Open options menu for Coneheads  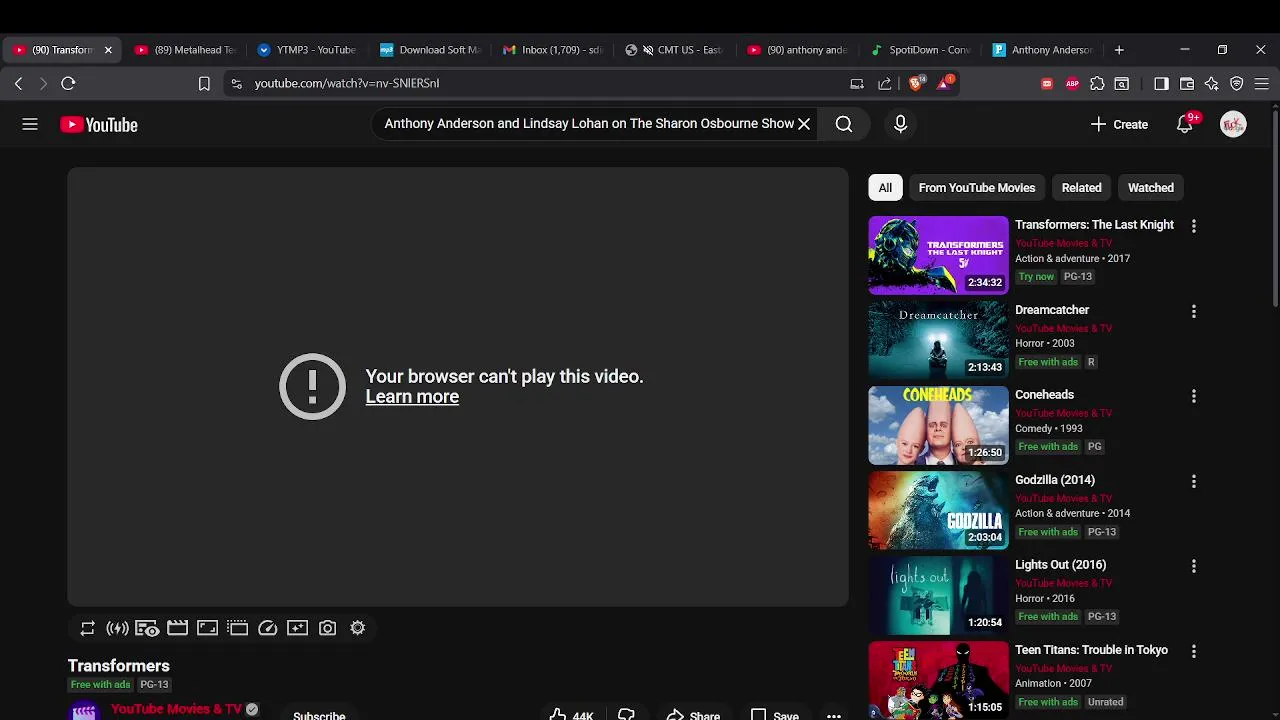(1193, 396)
